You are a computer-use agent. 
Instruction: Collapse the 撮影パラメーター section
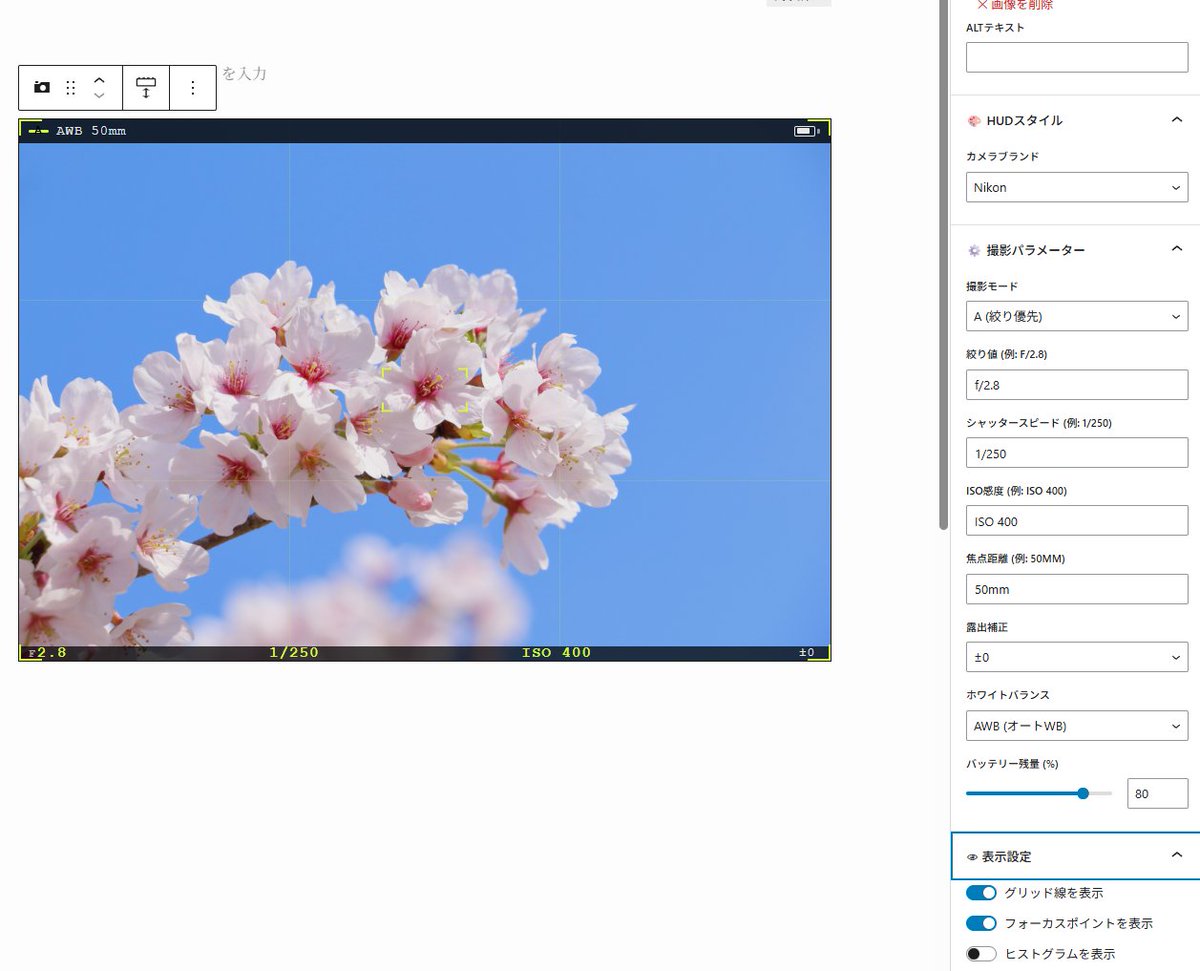pyautogui.click(x=1177, y=248)
